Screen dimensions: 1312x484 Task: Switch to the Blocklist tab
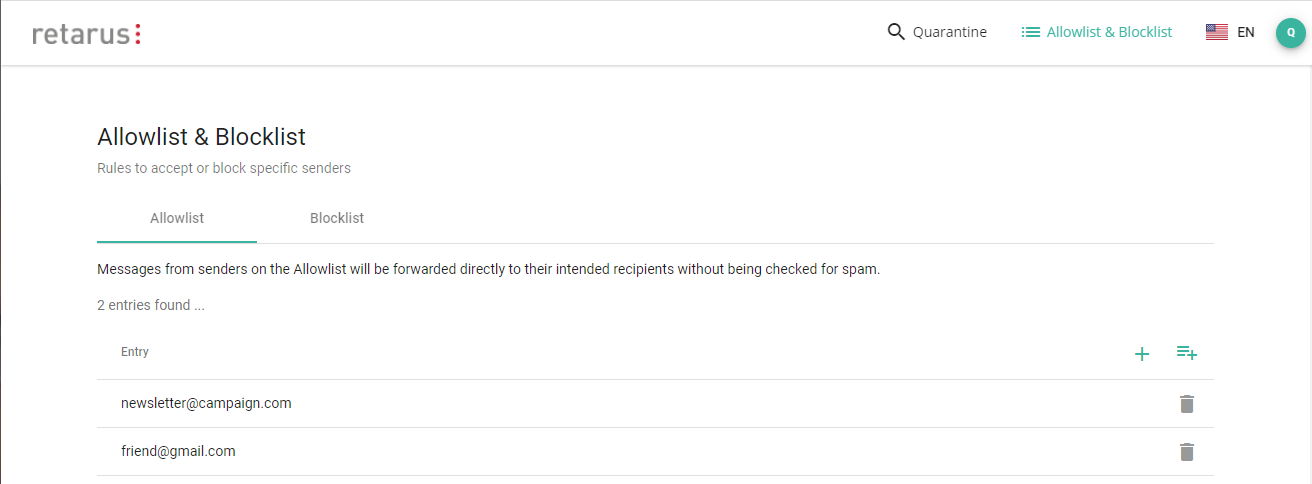(x=337, y=218)
